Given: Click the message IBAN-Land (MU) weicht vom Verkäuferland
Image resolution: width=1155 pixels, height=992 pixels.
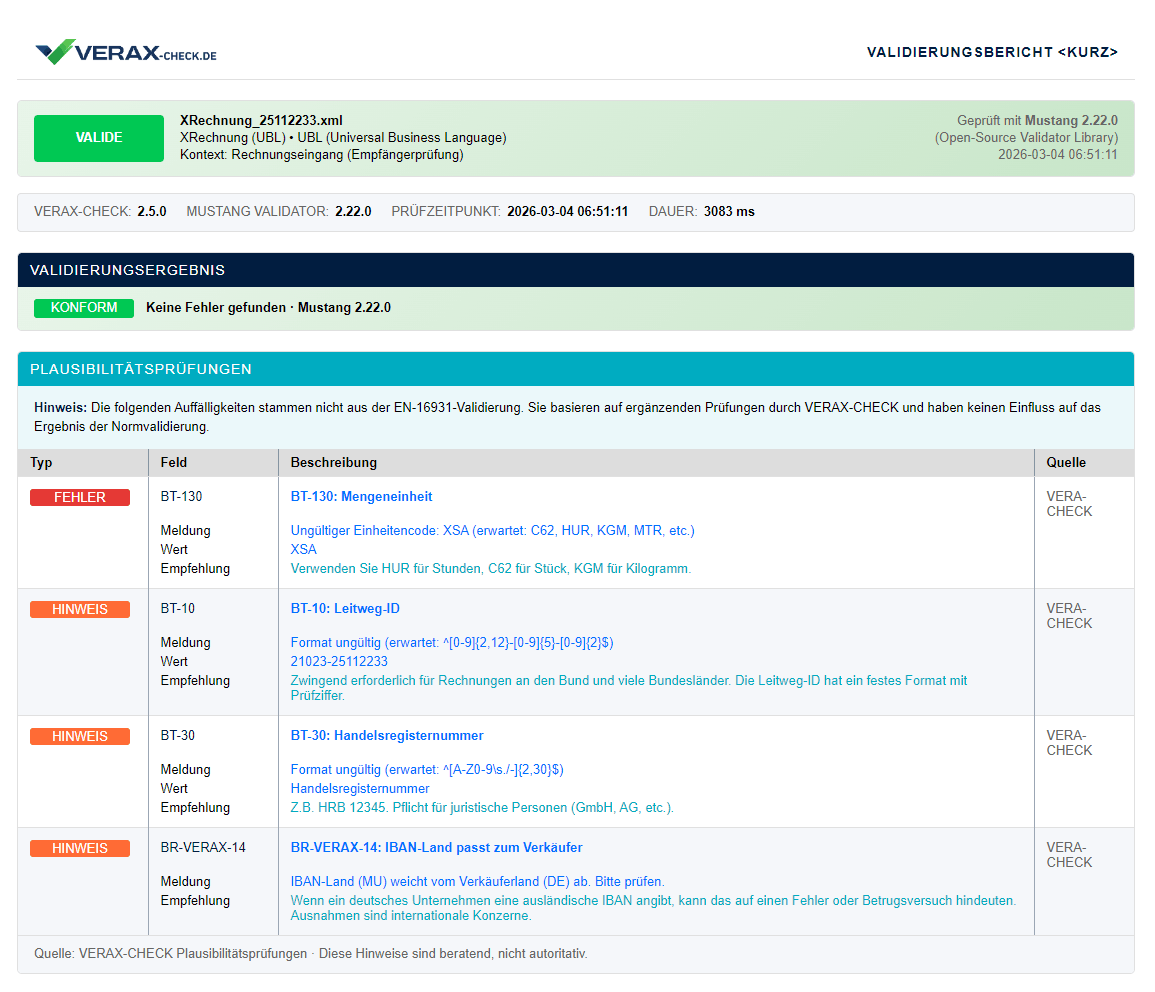Looking at the screenshot, I should pyautogui.click(x=477, y=881).
